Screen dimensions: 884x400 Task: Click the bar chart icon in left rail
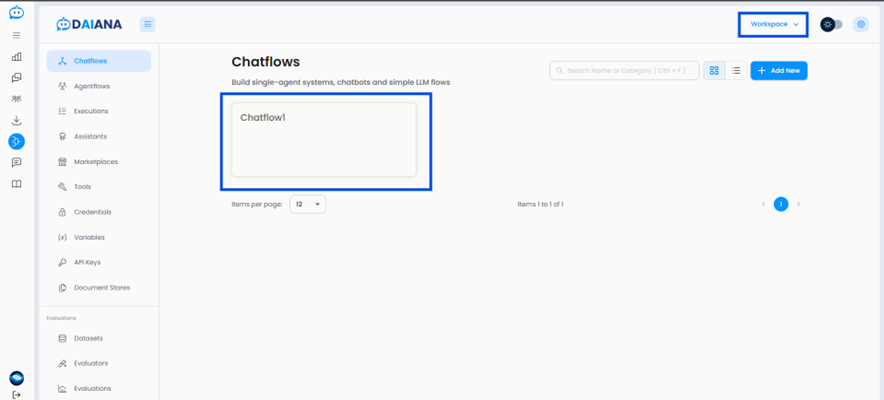[x=16, y=56]
